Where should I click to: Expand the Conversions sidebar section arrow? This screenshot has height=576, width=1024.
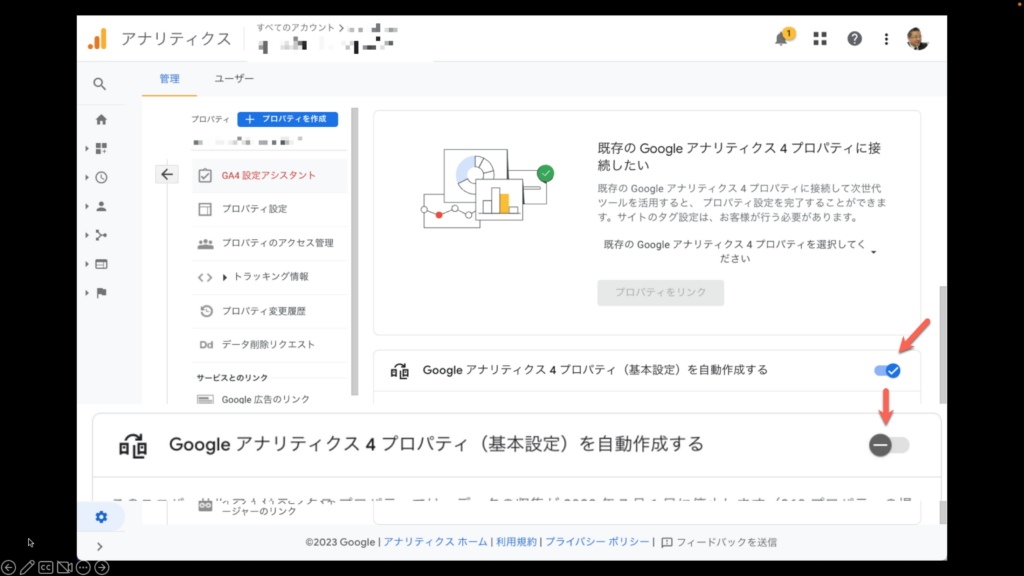tap(87, 293)
